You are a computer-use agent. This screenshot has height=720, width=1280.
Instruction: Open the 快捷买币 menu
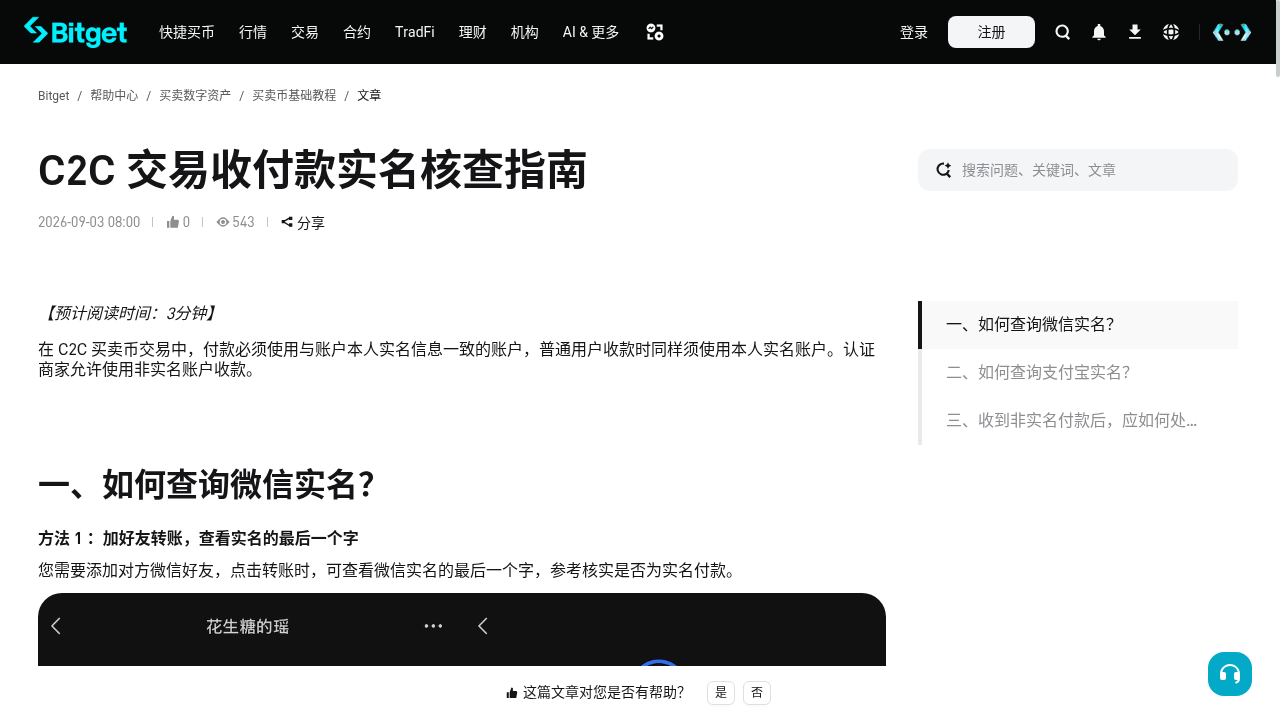pyautogui.click(x=187, y=32)
